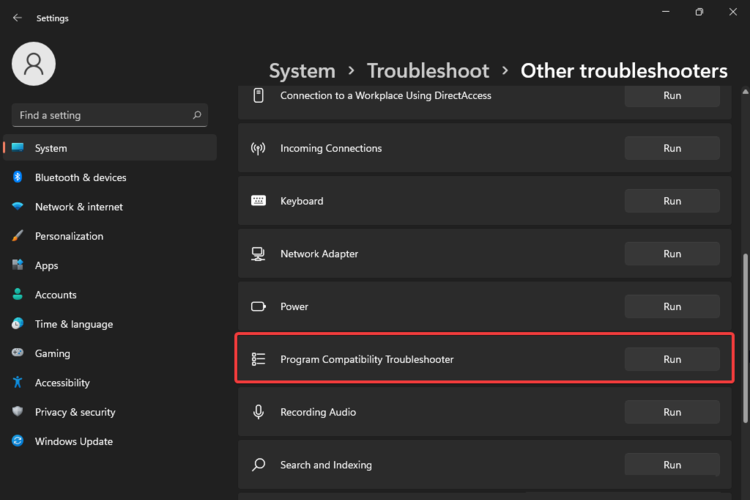Open Time & language settings
Image resolution: width=750 pixels, height=500 pixels.
73,324
